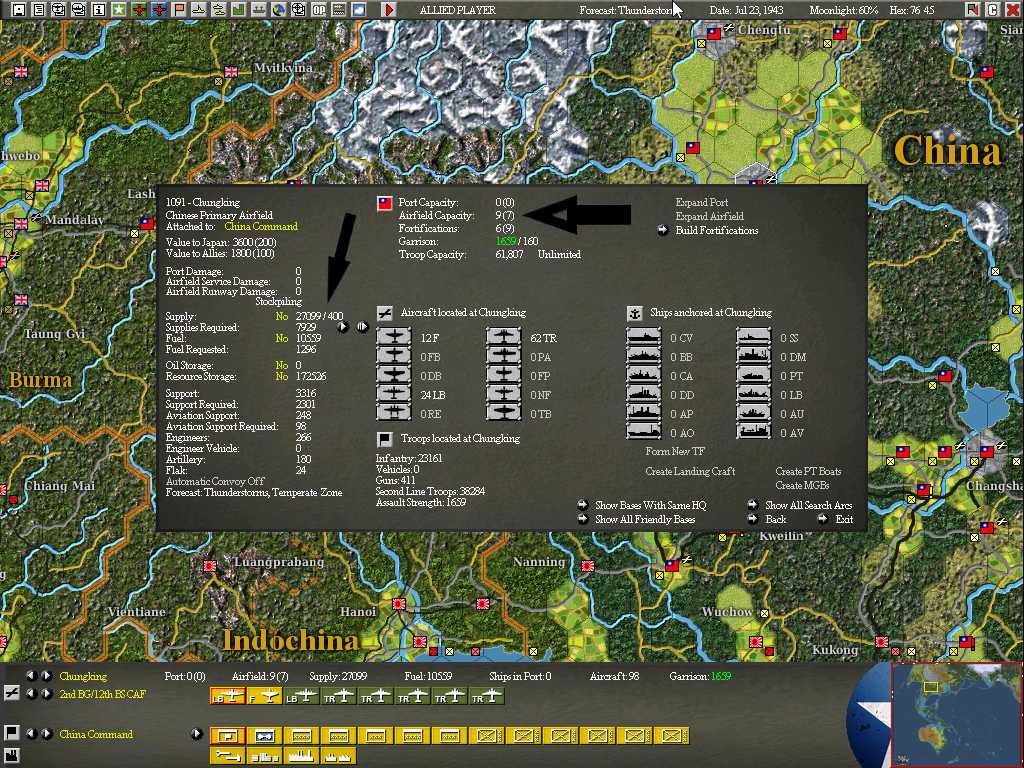Click the globe icon on the top toolbar
Viewport: 1024px width, 768px height.
click(281, 10)
